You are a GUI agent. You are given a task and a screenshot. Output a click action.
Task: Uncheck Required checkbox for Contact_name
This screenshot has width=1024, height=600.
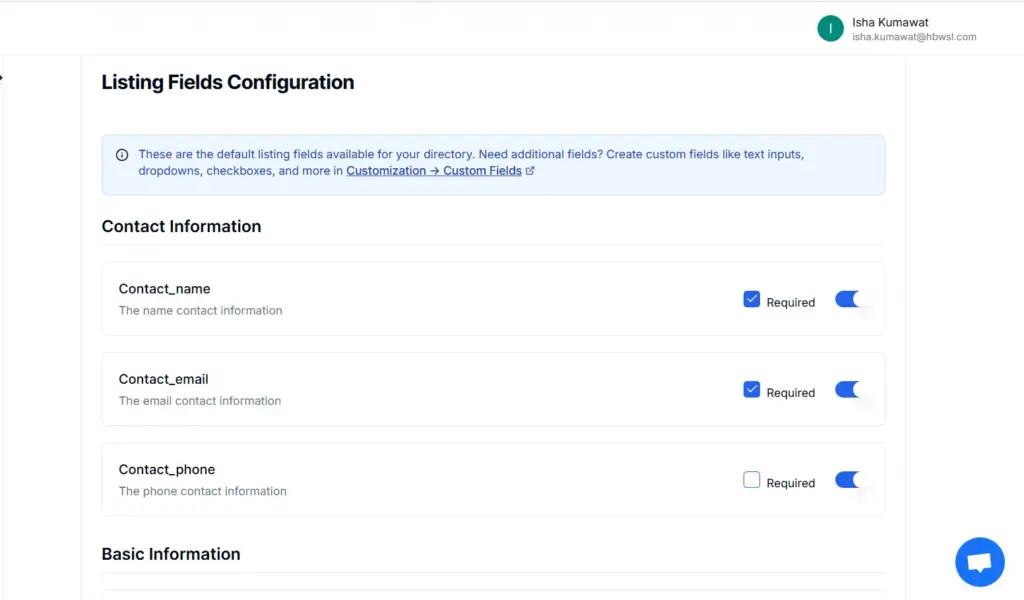752,299
